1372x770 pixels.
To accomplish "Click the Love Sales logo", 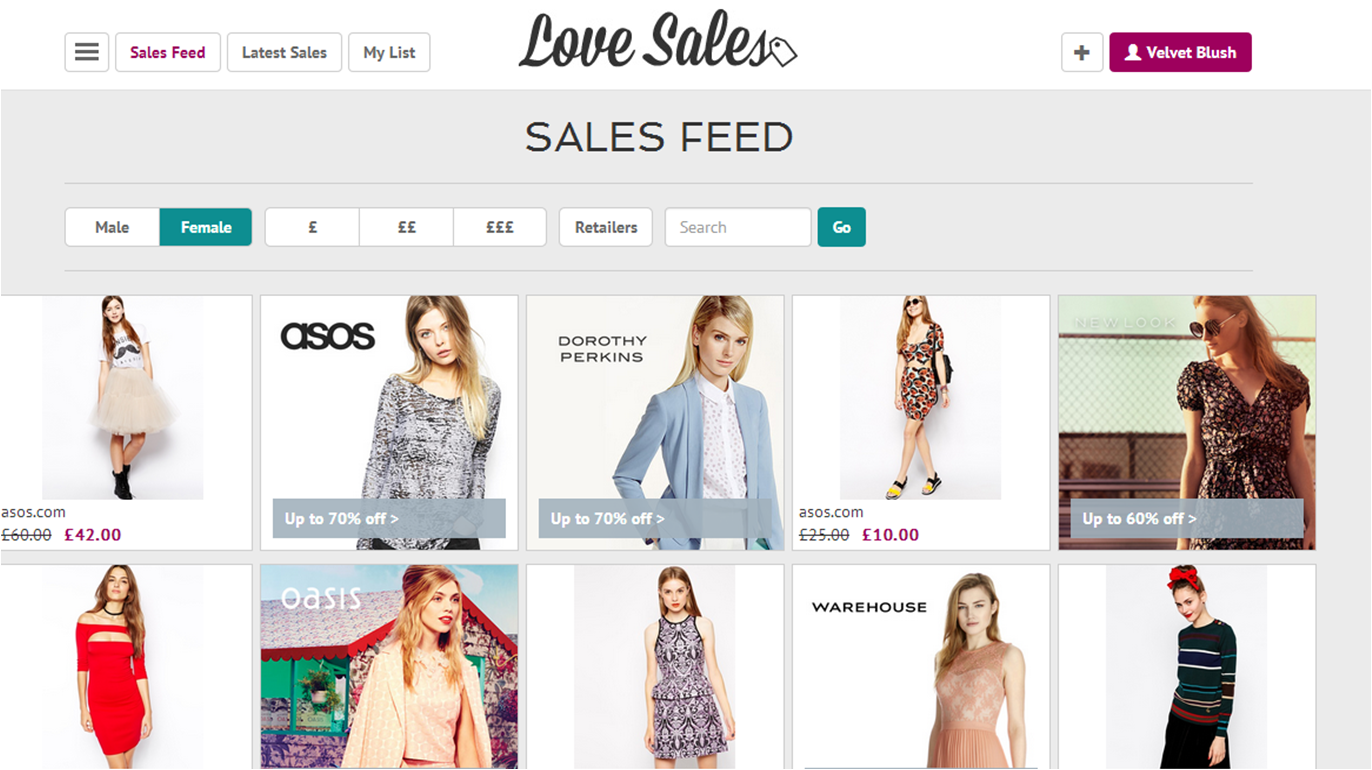I will point(657,42).
